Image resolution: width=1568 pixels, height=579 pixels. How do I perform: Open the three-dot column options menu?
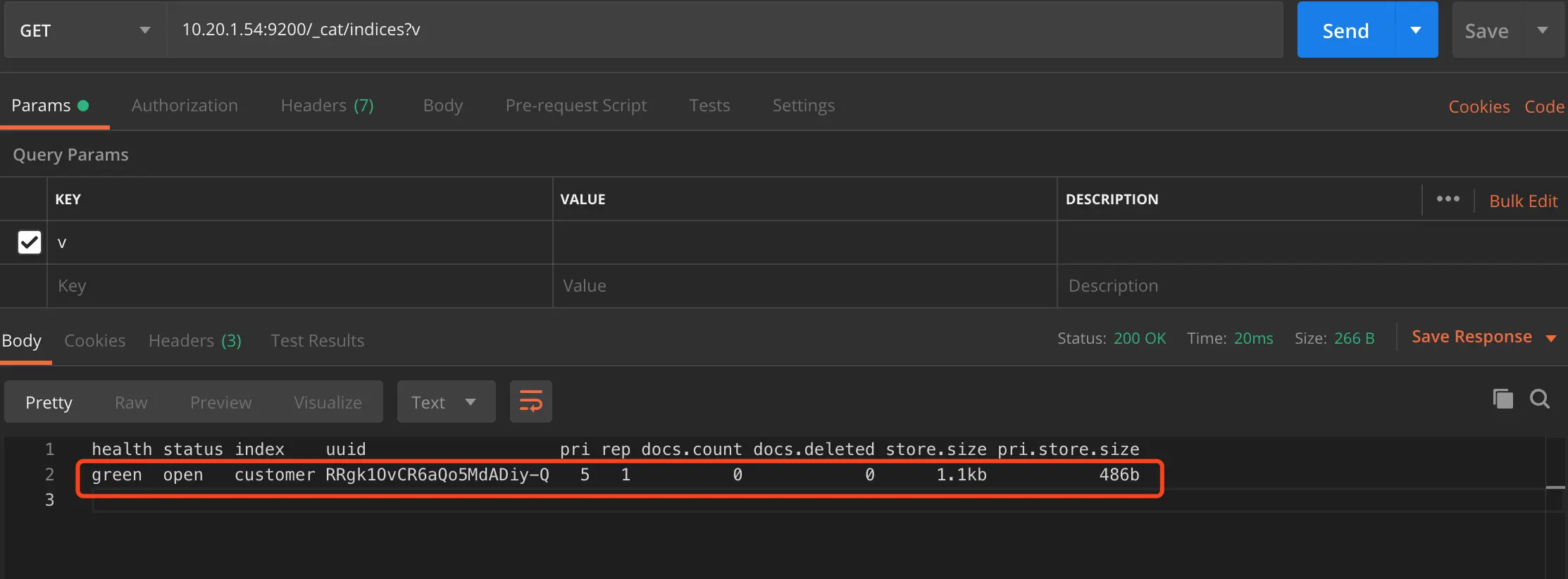click(1448, 199)
